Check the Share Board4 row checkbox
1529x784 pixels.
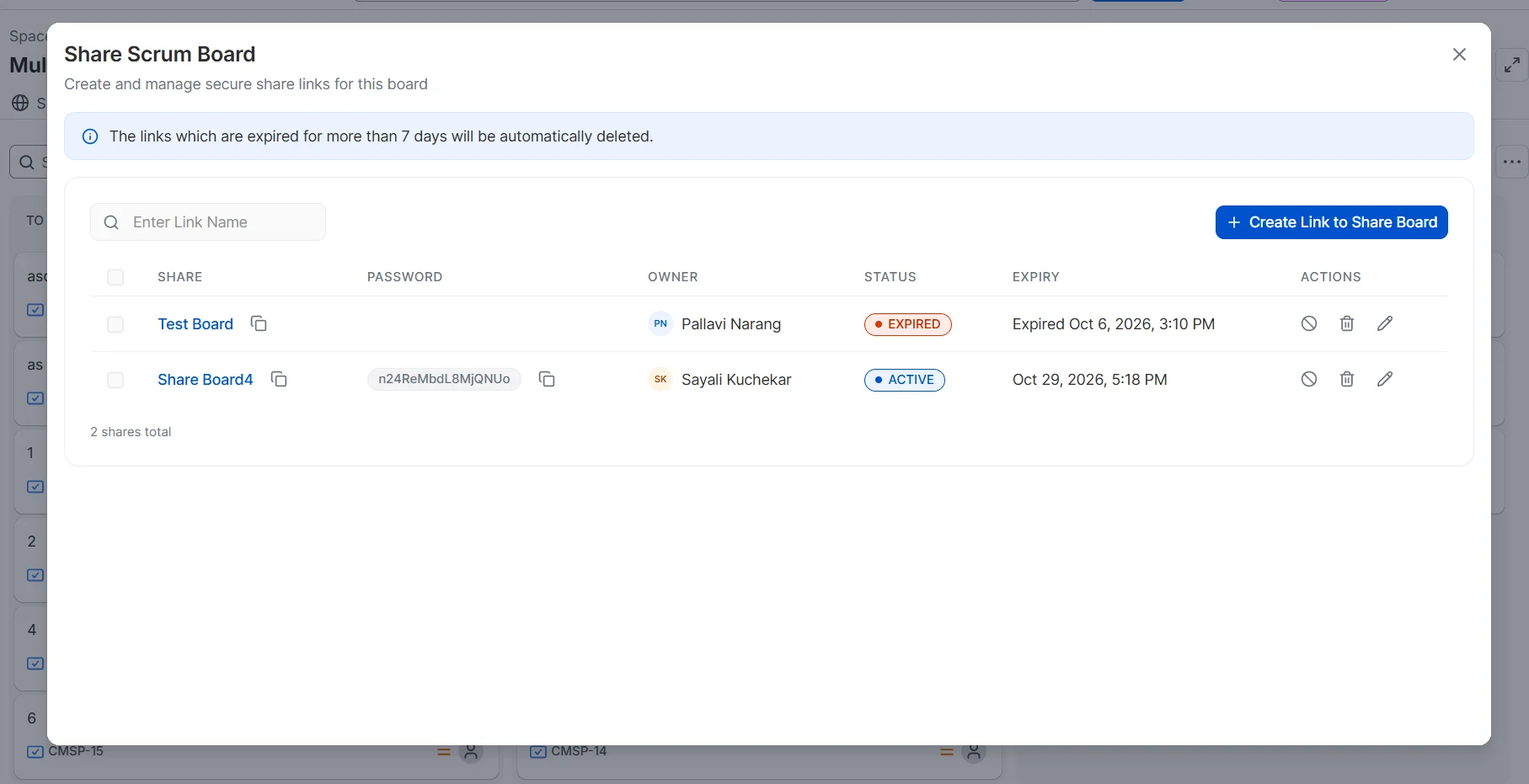coord(115,380)
